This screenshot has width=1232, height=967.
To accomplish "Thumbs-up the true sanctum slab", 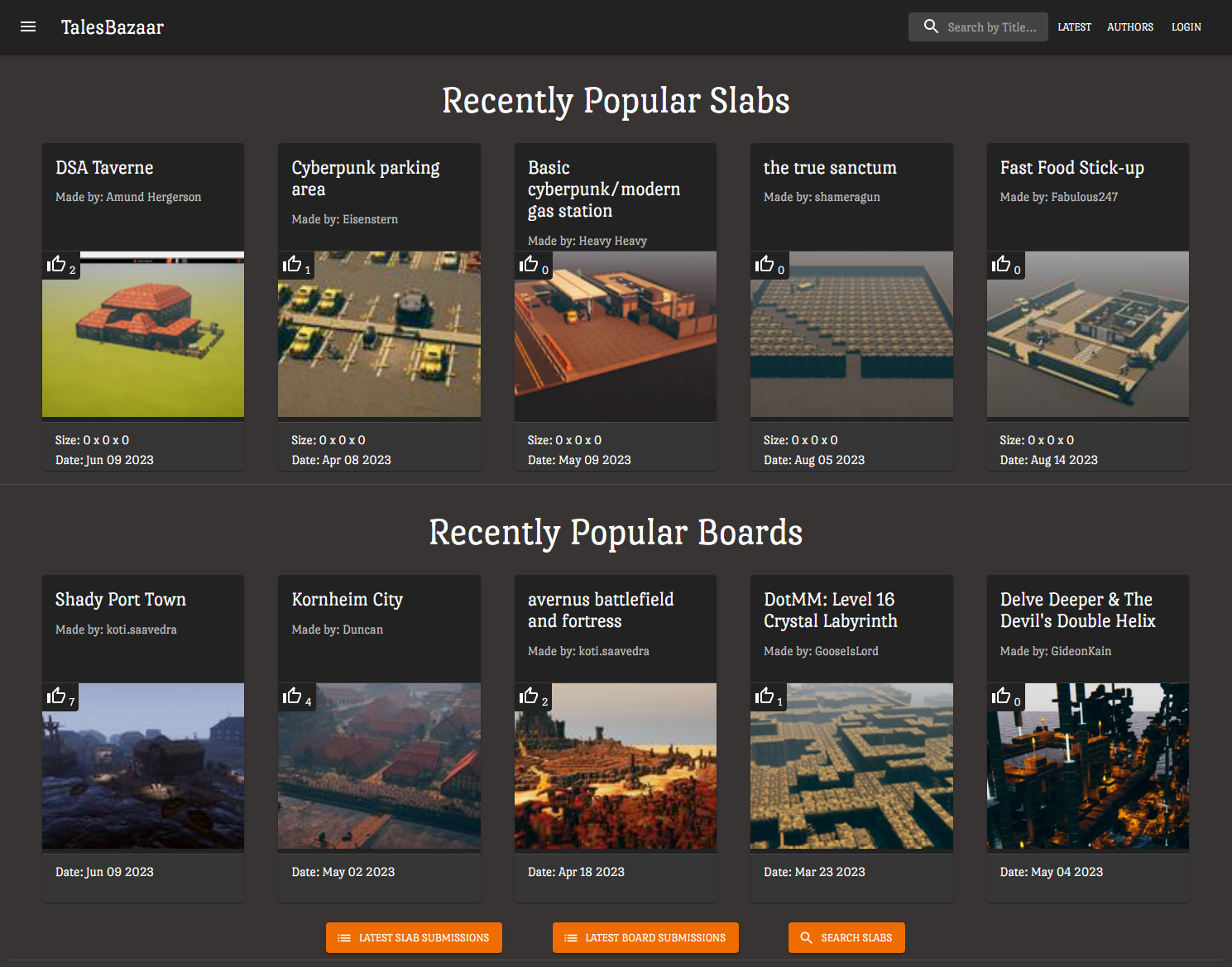I will tap(765, 264).
